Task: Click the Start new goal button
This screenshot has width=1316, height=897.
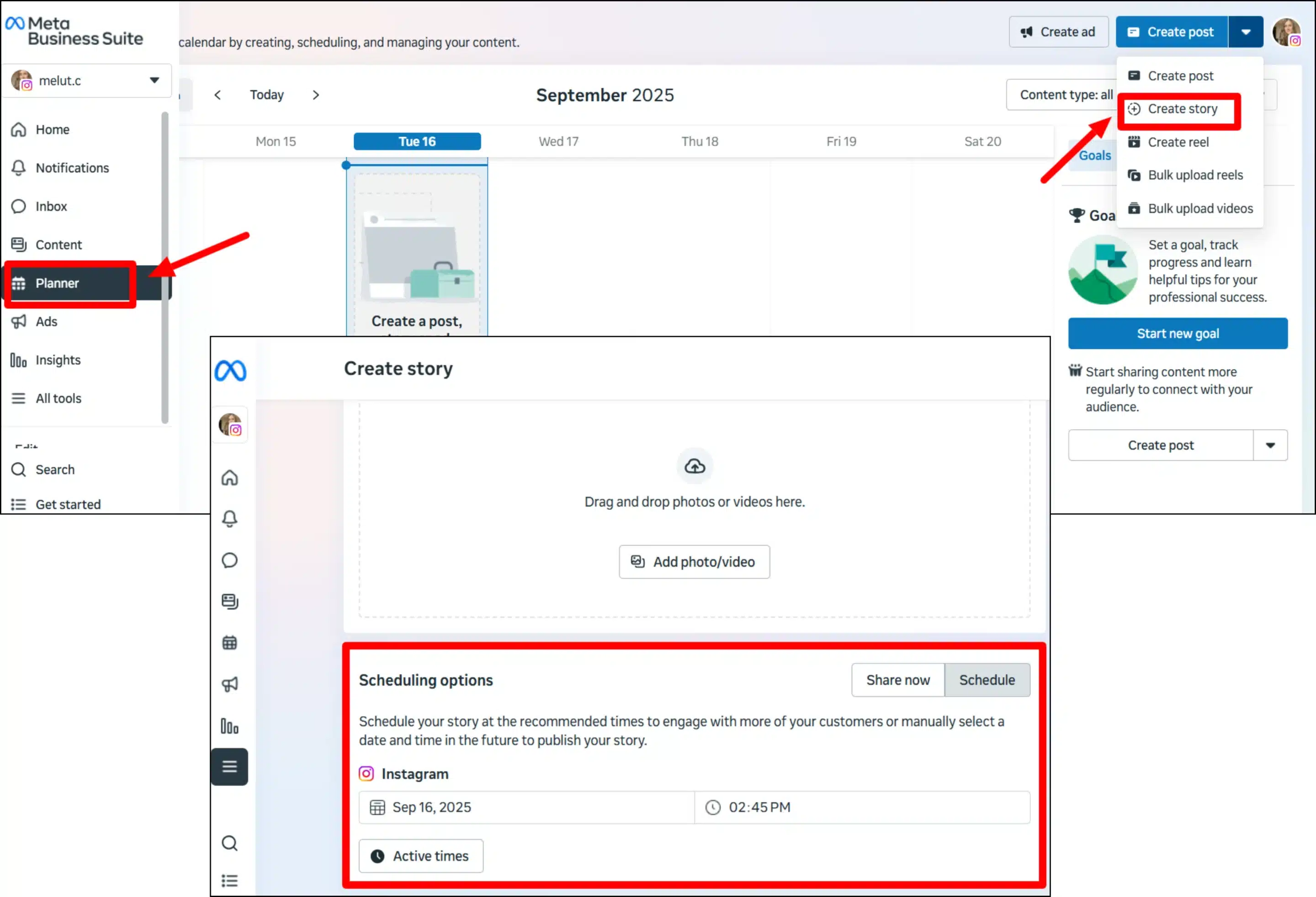Action: pos(1177,334)
